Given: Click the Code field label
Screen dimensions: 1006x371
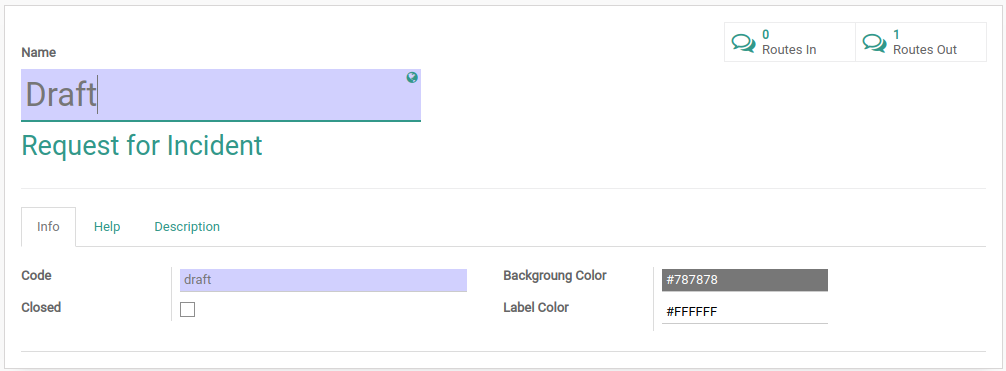Looking at the screenshot, I should click(x=37, y=275).
